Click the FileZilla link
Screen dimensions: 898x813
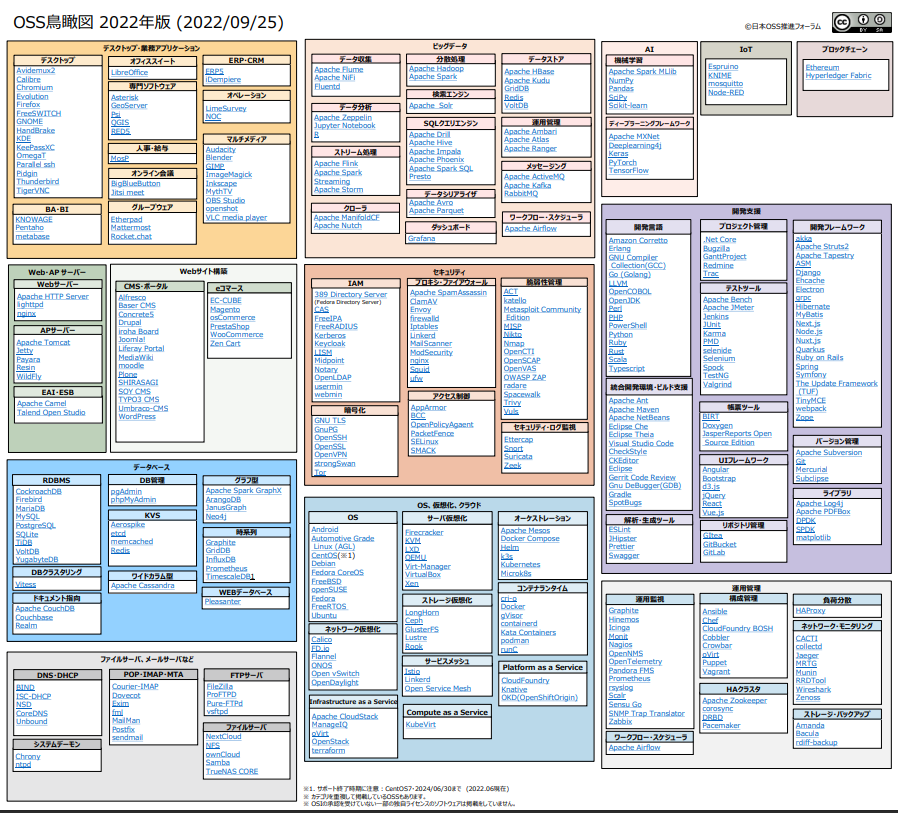[x=220, y=686]
